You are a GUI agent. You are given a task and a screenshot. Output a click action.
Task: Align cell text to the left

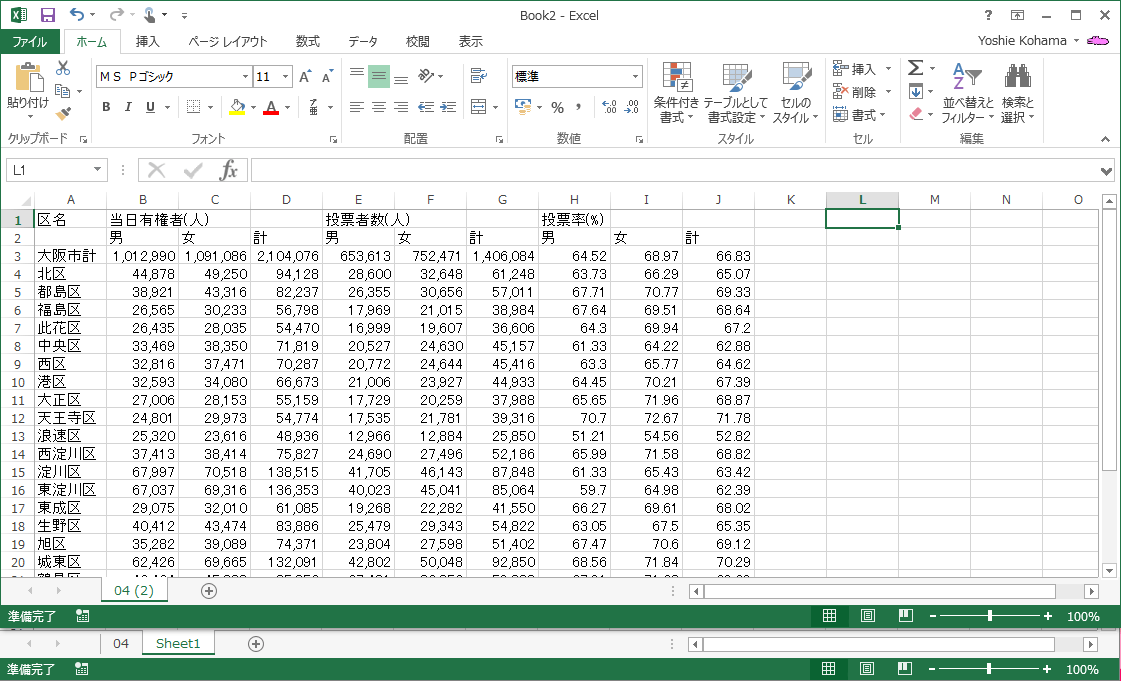pyautogui.click(x=356, y=107)
